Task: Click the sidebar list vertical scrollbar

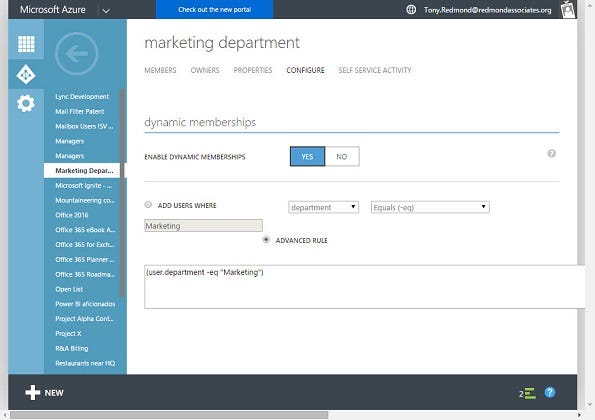Action: (122, 192)
